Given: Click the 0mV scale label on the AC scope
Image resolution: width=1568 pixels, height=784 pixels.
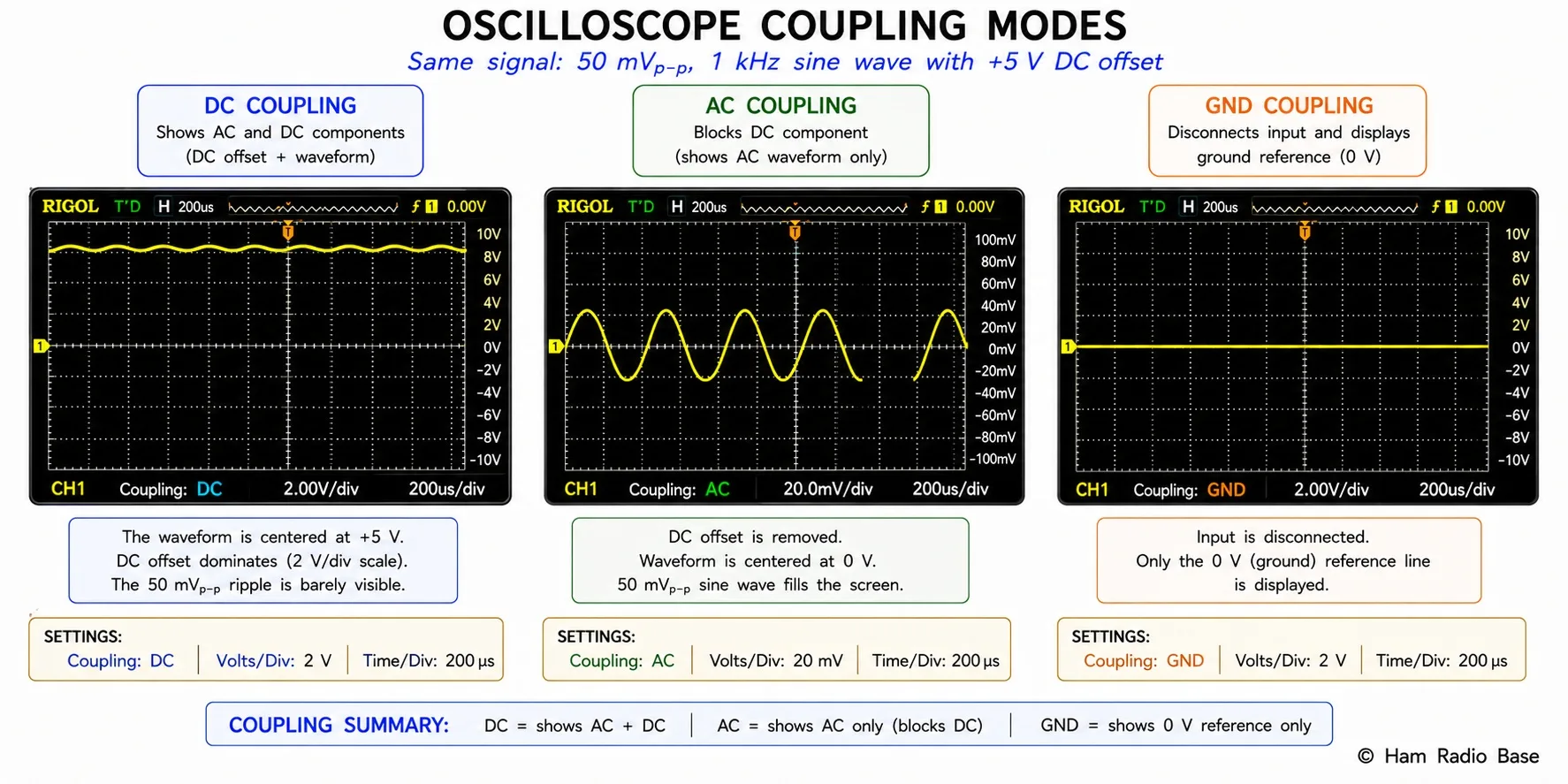Looking at the screenshot, I should [x=1002, y=349].
